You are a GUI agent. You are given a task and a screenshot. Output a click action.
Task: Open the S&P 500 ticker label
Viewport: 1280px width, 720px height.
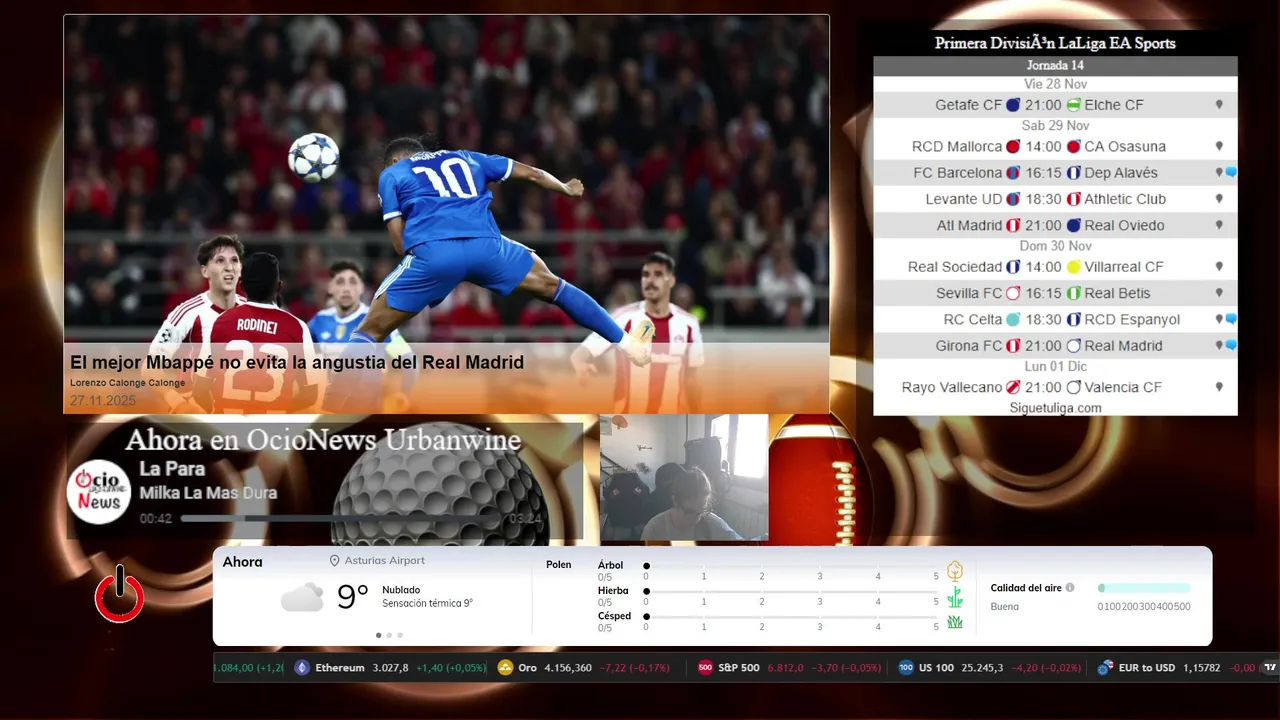click(x=739, y=668)
